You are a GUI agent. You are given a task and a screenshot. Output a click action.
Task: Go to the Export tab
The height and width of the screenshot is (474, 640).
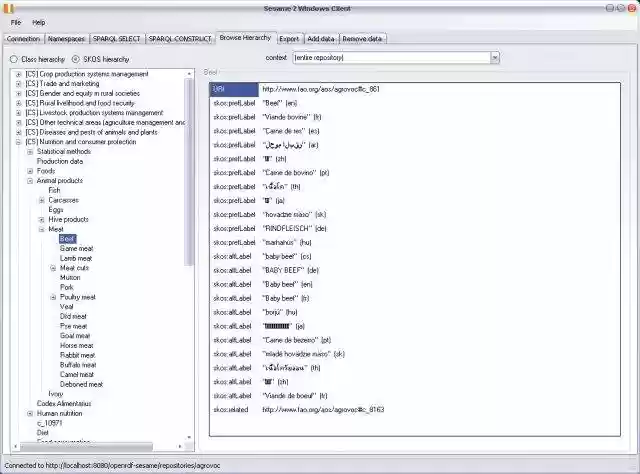289,39
